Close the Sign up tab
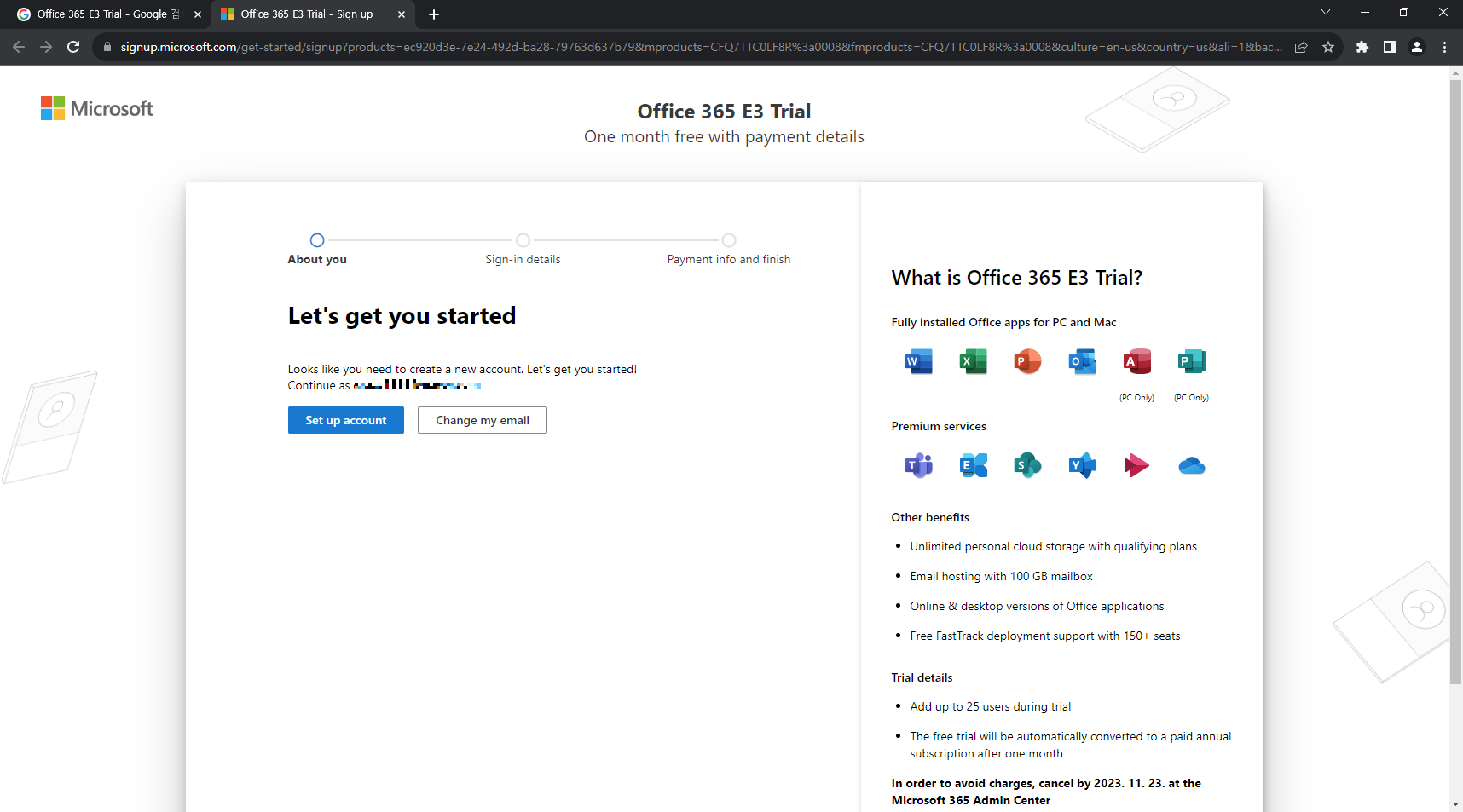The height and width of the screenshot is (812, 1463). 402,14
